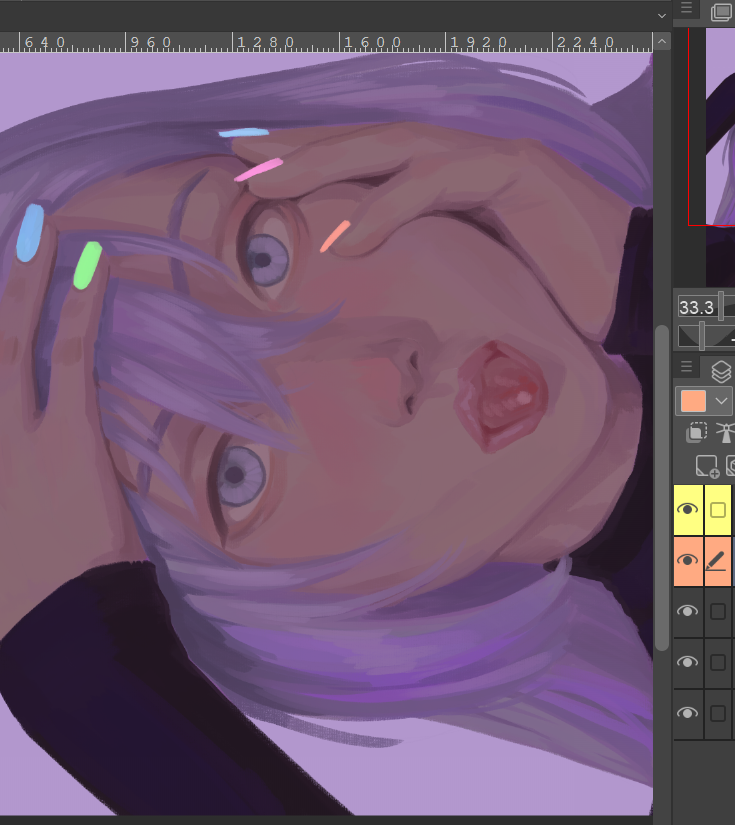
Task: Hide the yellow-highlighted layer with eye icon
Action: coord(688,509)
